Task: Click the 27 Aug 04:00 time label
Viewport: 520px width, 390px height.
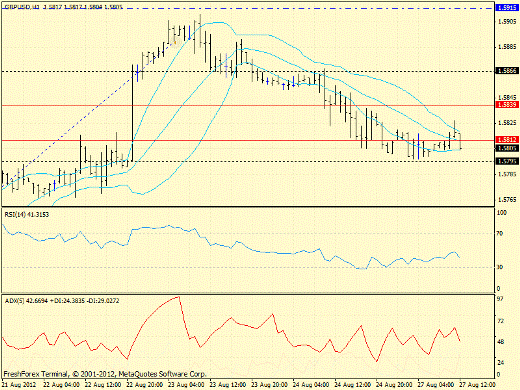Action: (x=436, y=385)
